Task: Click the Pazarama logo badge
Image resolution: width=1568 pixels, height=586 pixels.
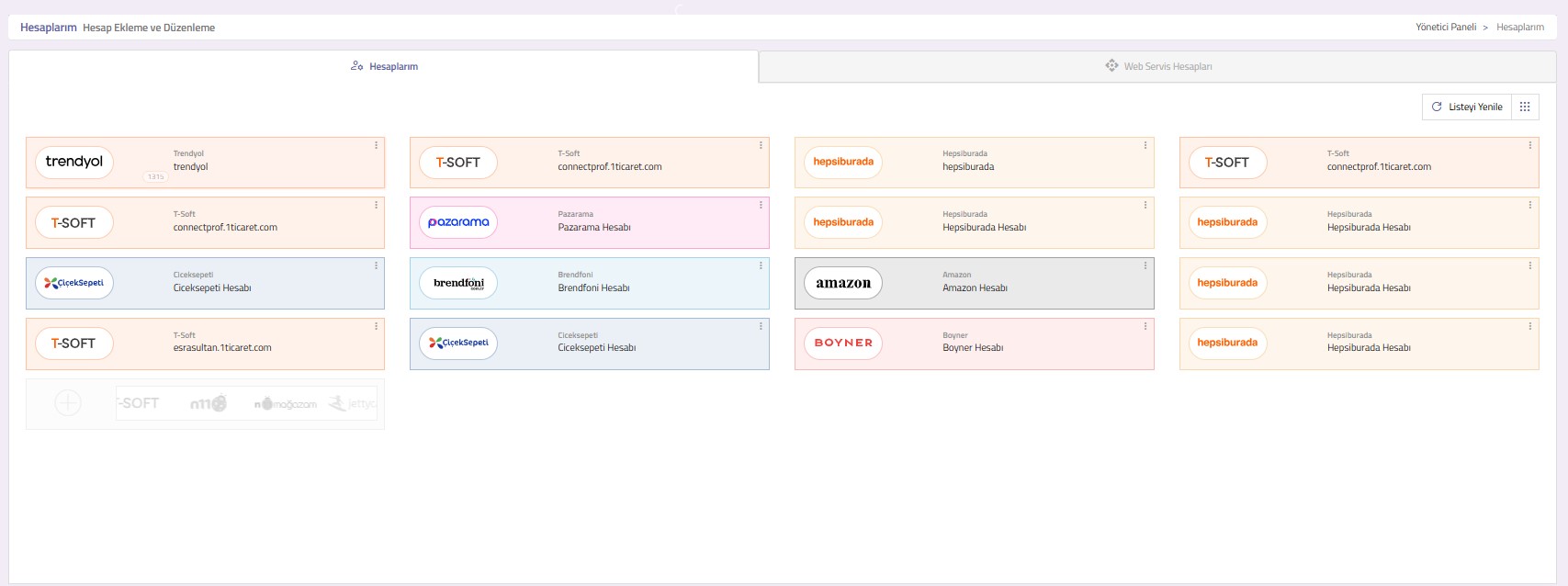Action: (458, 222)
